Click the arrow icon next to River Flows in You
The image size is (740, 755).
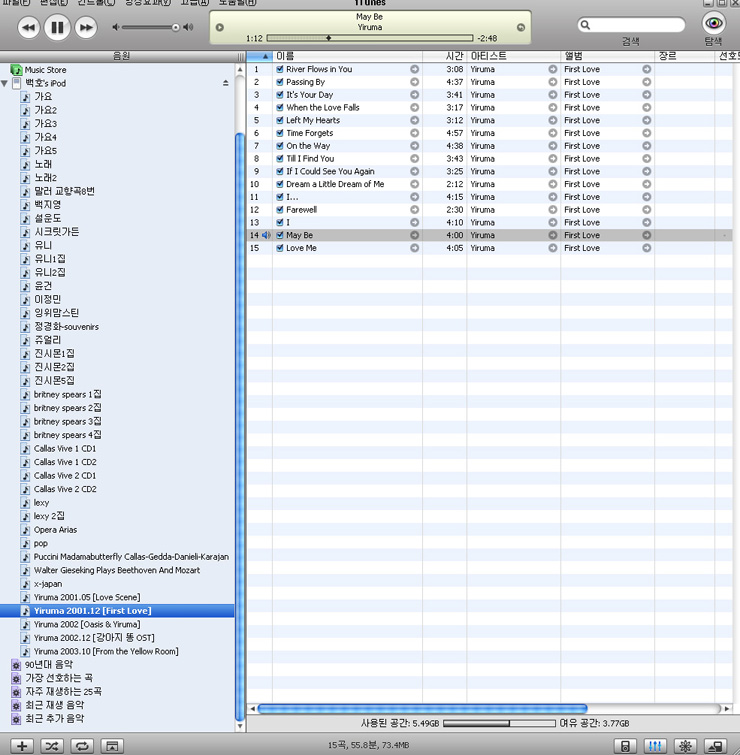[415, 69]
